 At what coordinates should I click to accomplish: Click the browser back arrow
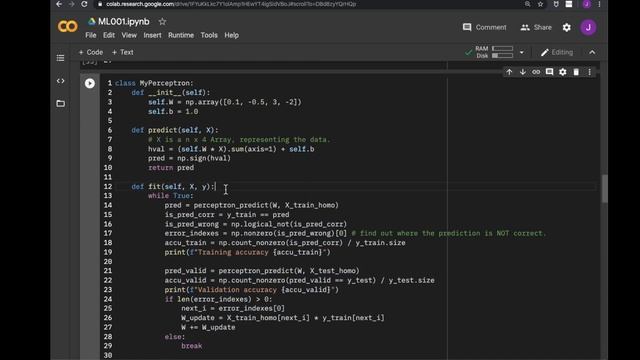(x=59, y=4)
